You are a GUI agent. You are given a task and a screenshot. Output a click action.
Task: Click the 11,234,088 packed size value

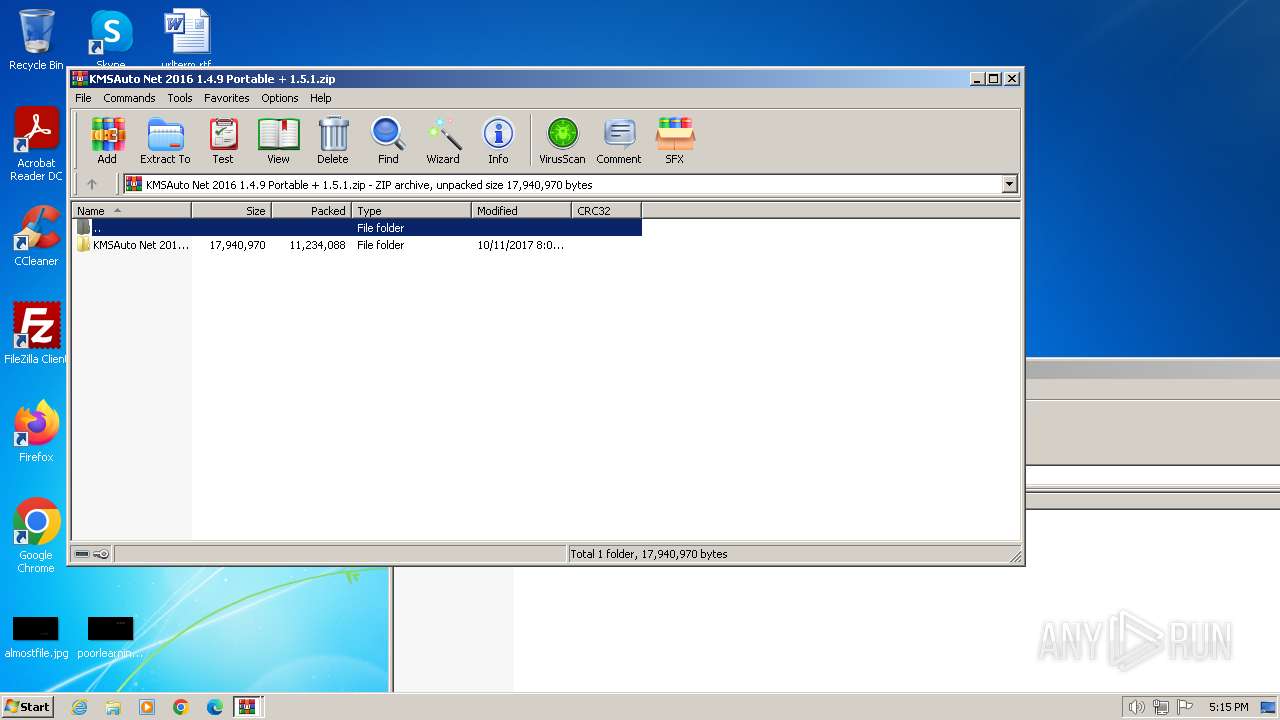(317, 245)
